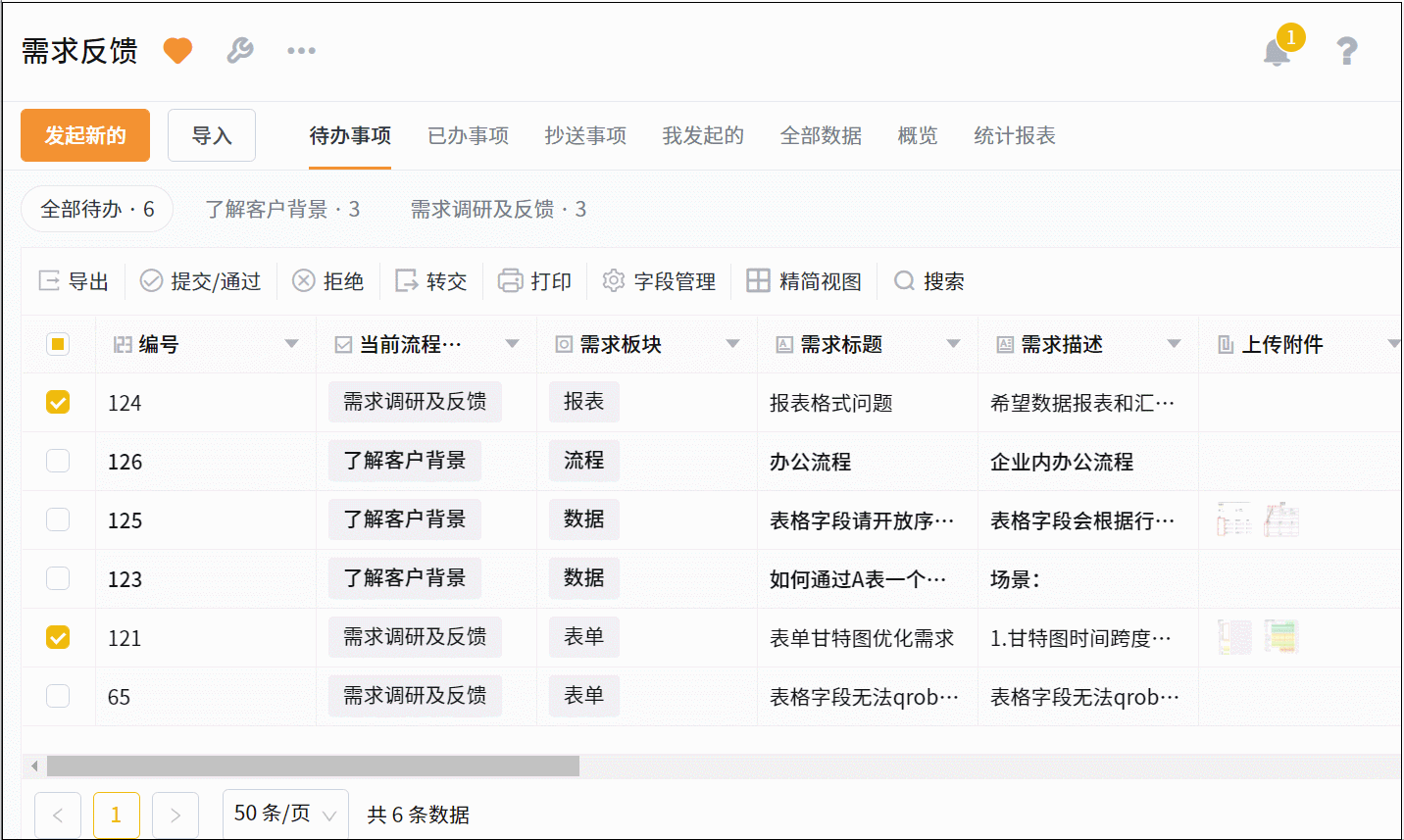Viewport: 1404px width, 840px height.
Task: Open the 50 条/页 page size dropdown
Action: tap(285, 814)
